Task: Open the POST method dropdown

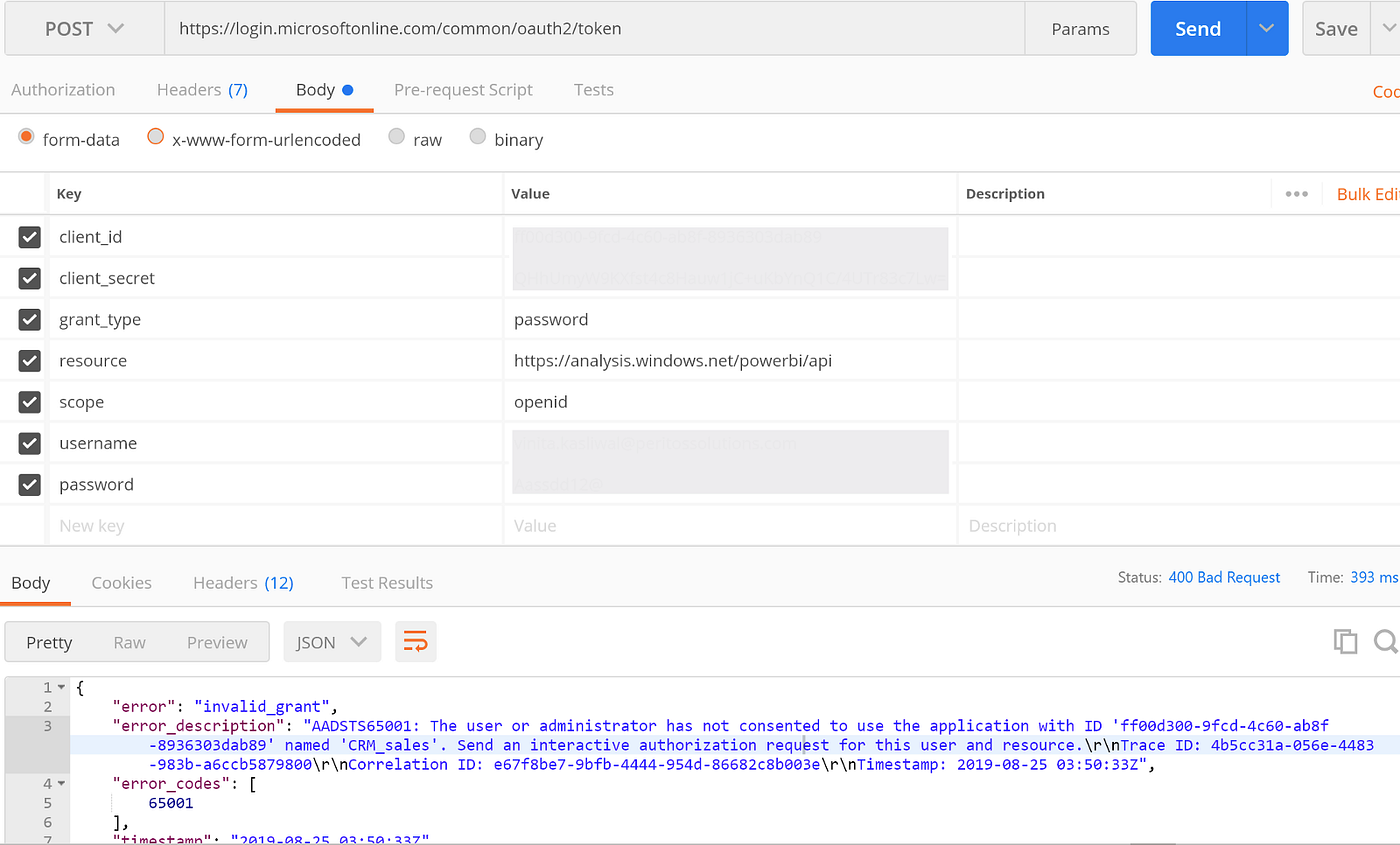Action: (83, 28)
